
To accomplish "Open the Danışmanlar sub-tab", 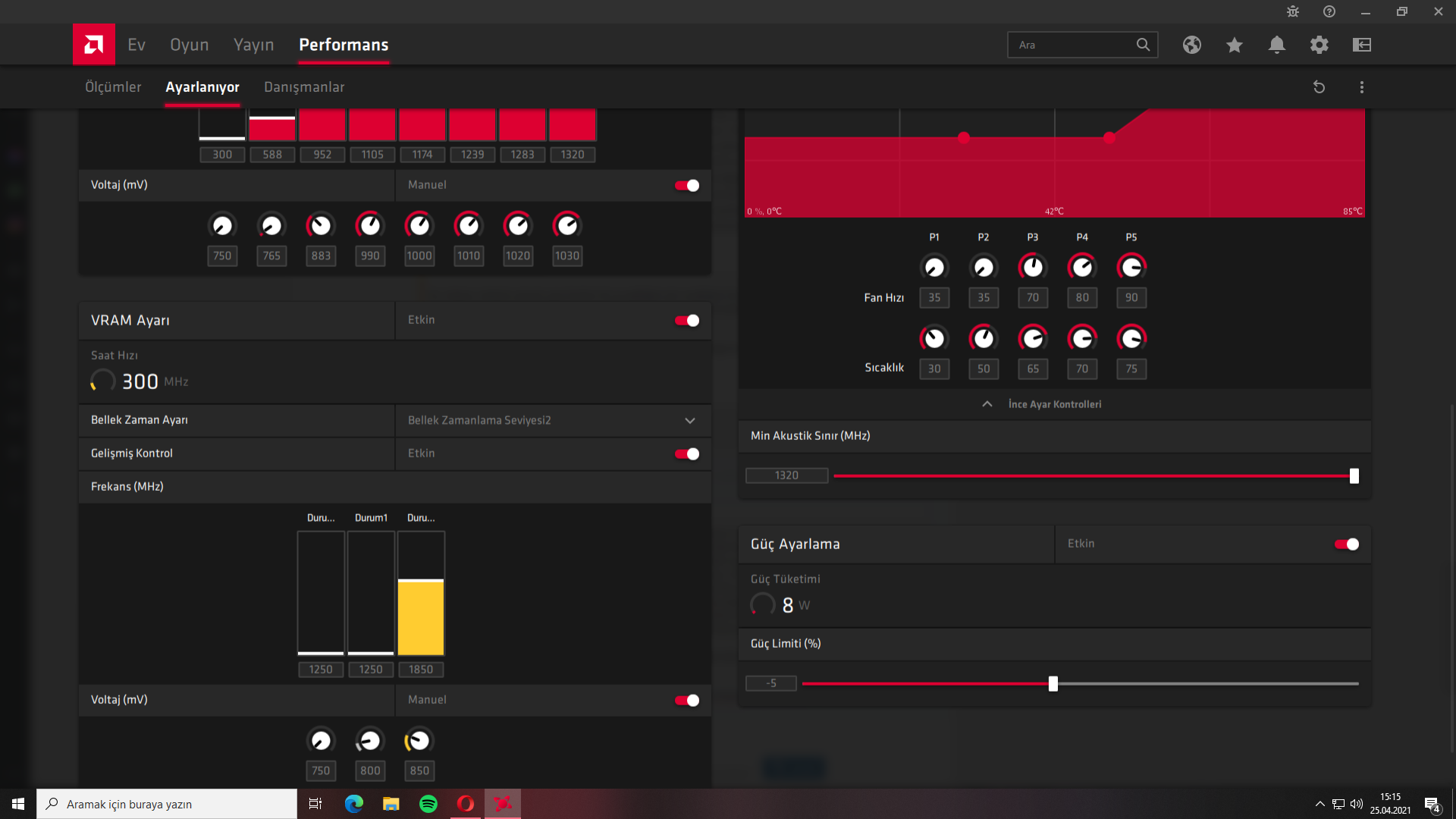I will [303, 87].
